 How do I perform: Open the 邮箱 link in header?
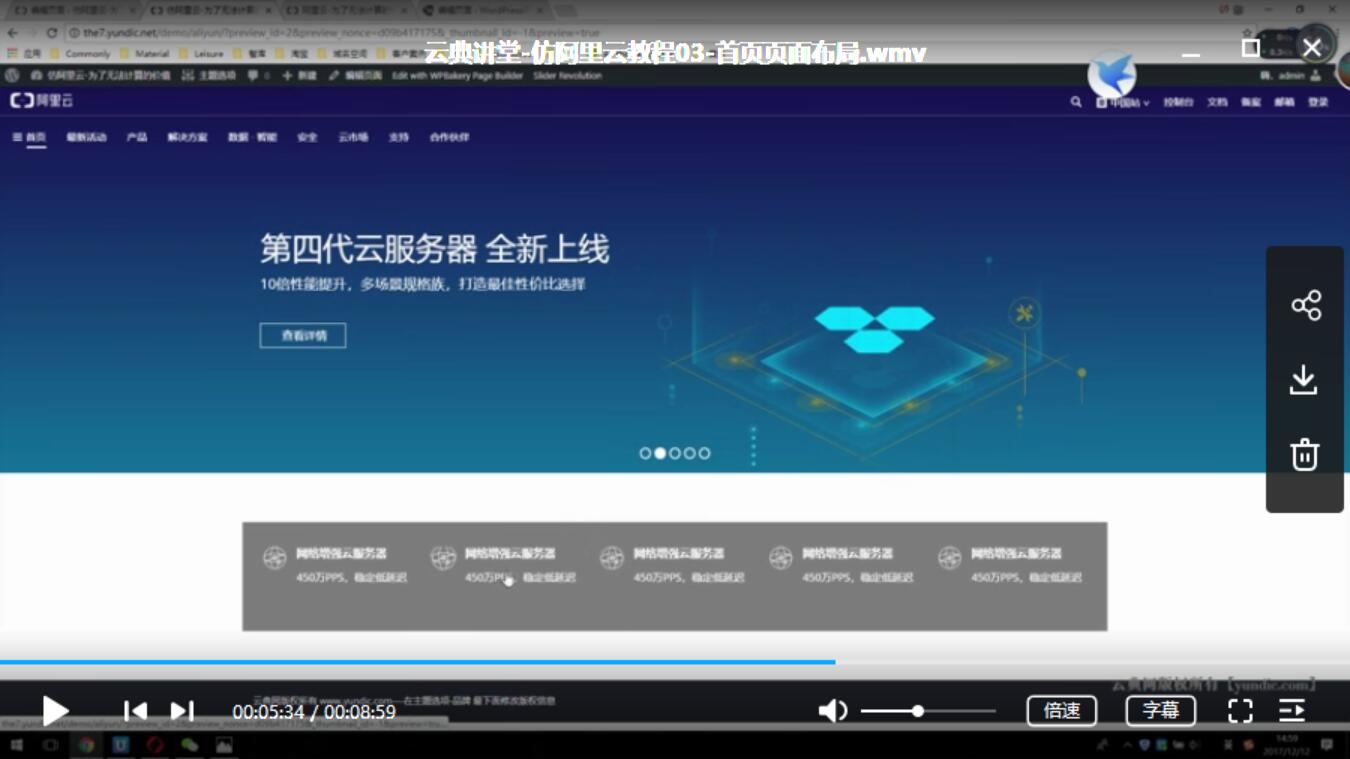tap(1285, 102)
